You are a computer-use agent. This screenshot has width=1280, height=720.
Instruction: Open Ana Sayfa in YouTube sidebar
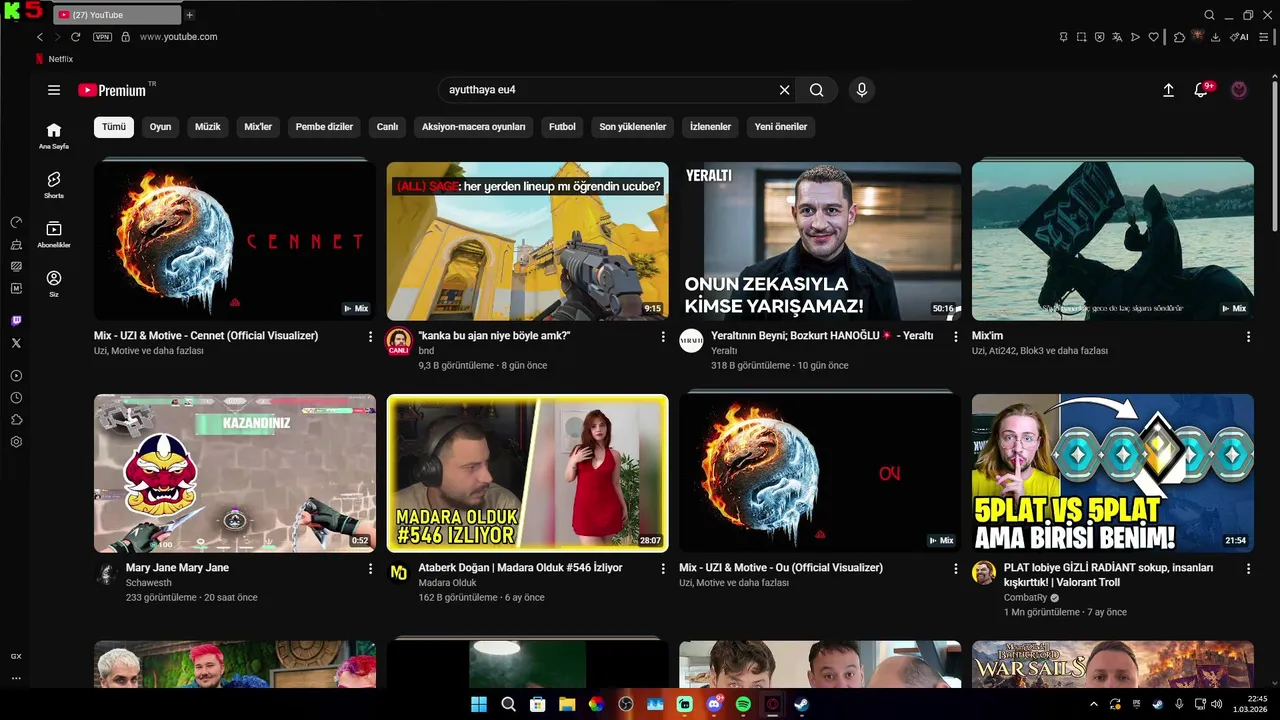click(54, 136)
